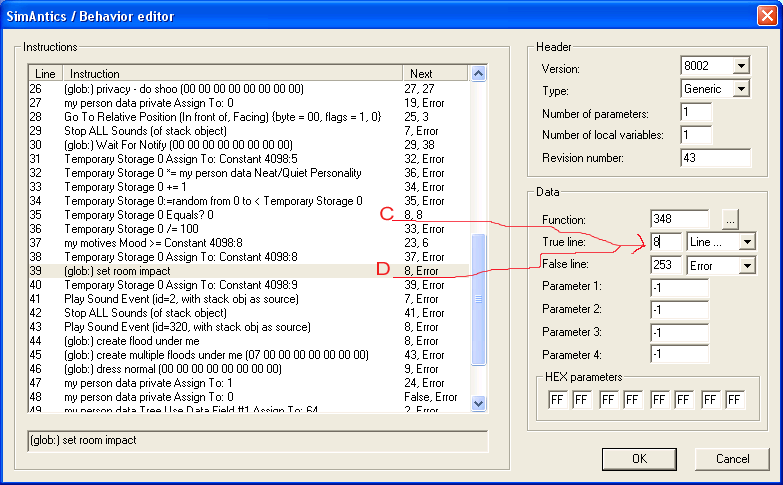The image size is (783, 485).
Task: Select line 37 my motives Mood instruction
Action: pos(248,243)
